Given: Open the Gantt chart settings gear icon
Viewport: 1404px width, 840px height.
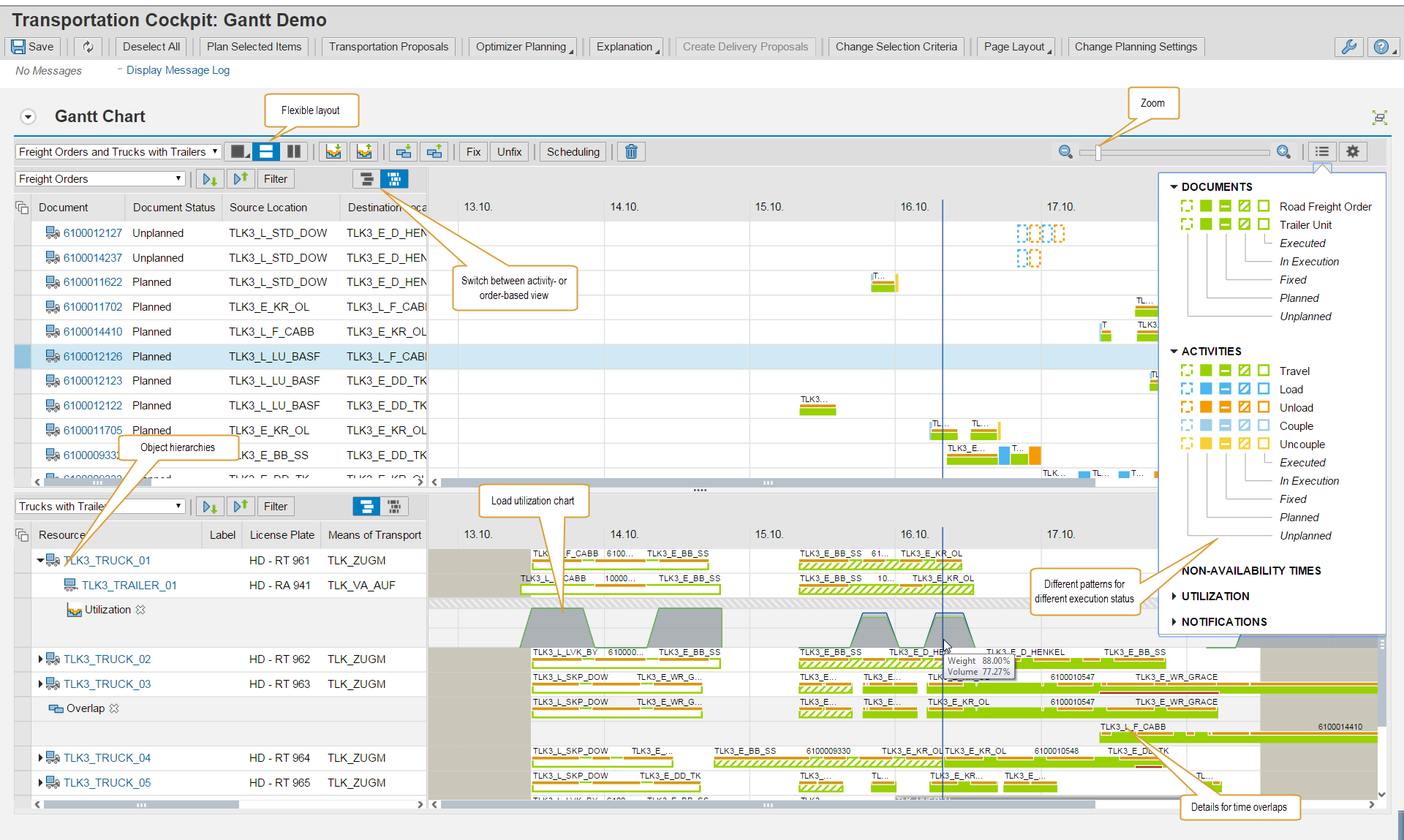Looking at the screenshot, I should pyautogui.click(x=1353, y=151).
